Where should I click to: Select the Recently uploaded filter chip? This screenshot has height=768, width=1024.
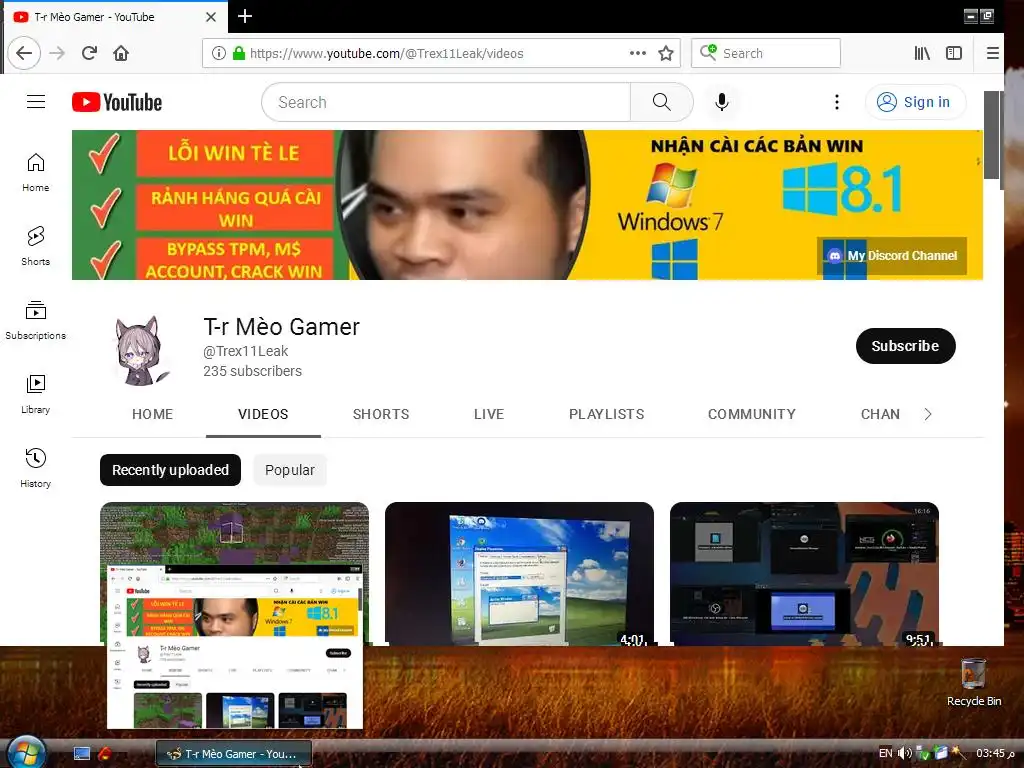click(x=170, y=470)
